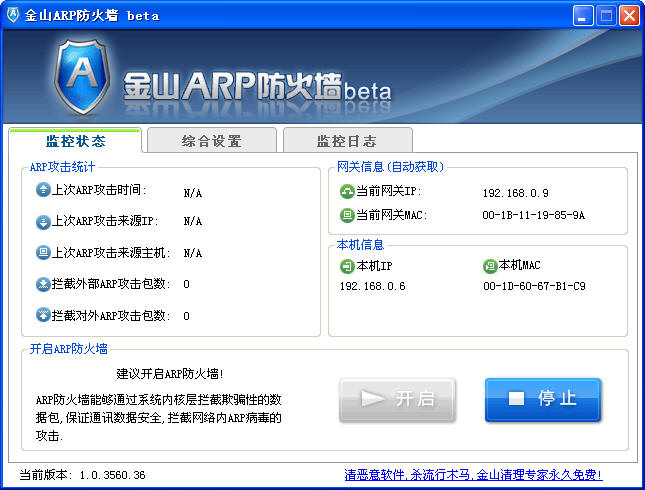Click gateway MAC value 00-1B-11-19-85-9A
The height and width of the screenshot is (490, 645).
click(x=534, y=215)
